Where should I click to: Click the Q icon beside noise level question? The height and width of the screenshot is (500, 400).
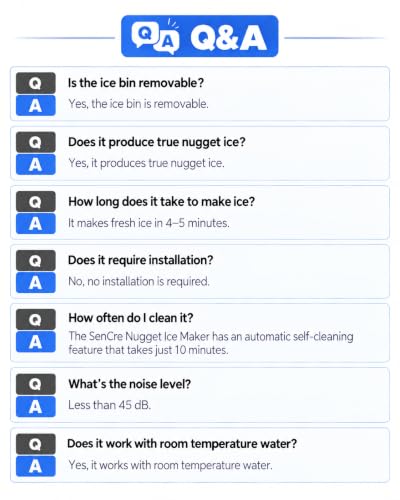(36, 384)
